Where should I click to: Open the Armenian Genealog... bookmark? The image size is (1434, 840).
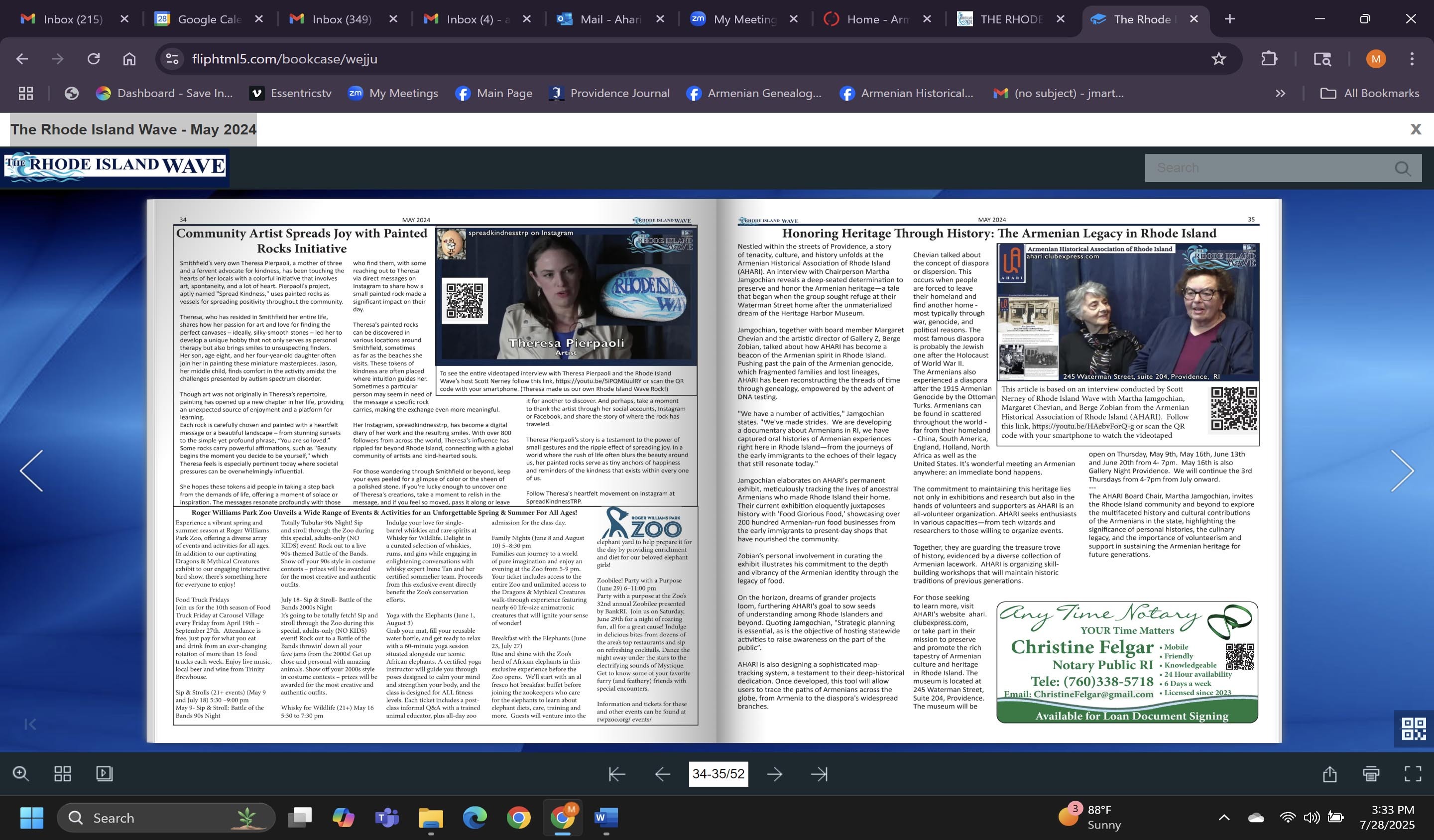(754, 93)
